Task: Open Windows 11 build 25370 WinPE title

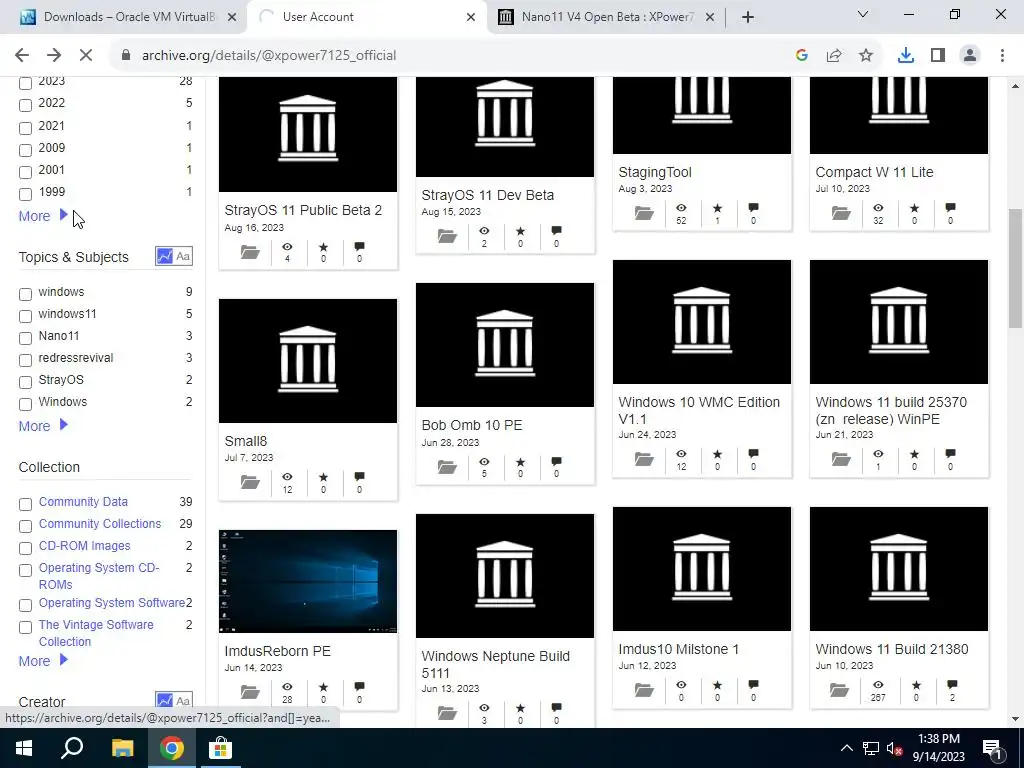Action: click(x=891, y=410)
